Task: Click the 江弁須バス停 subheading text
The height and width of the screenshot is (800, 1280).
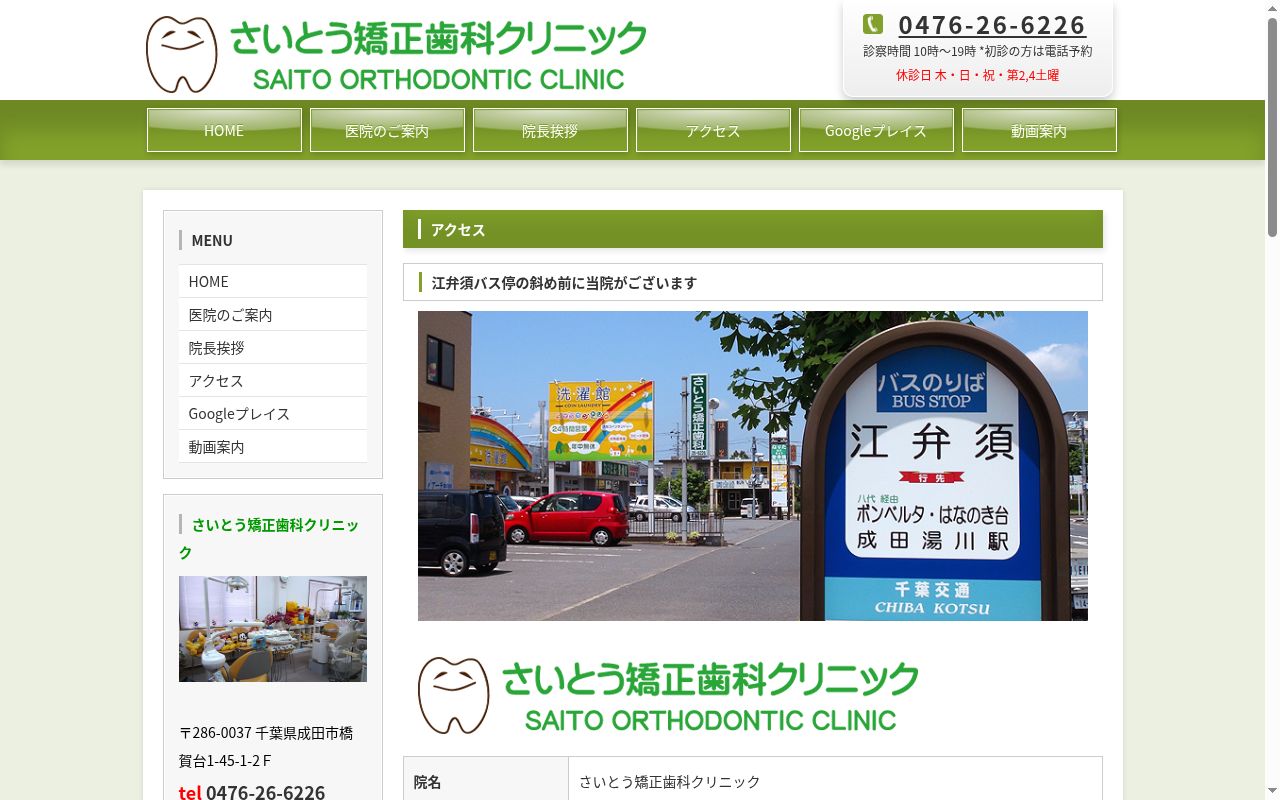Action: [564, 283]
